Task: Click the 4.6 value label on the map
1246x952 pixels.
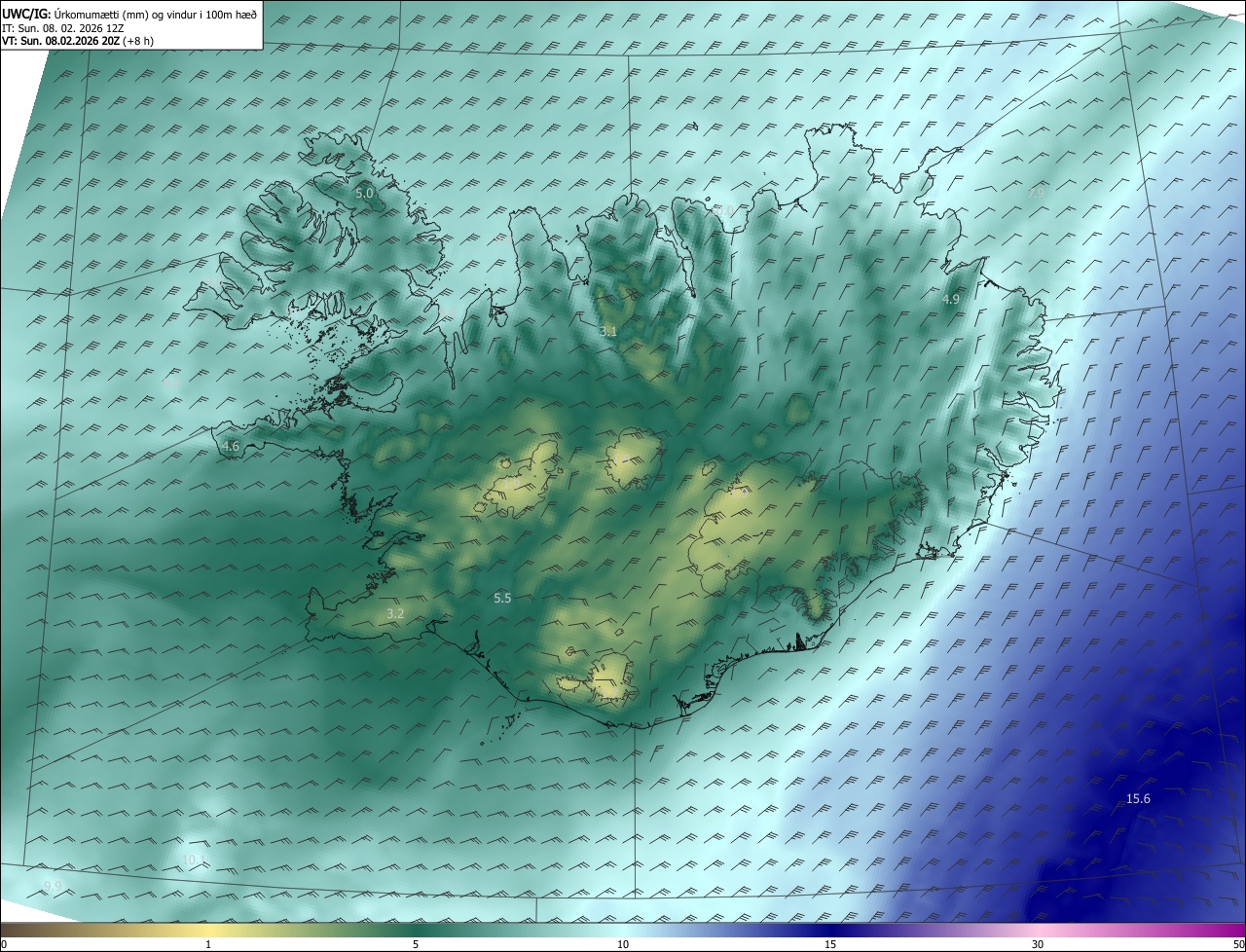Action: [231, 447]
